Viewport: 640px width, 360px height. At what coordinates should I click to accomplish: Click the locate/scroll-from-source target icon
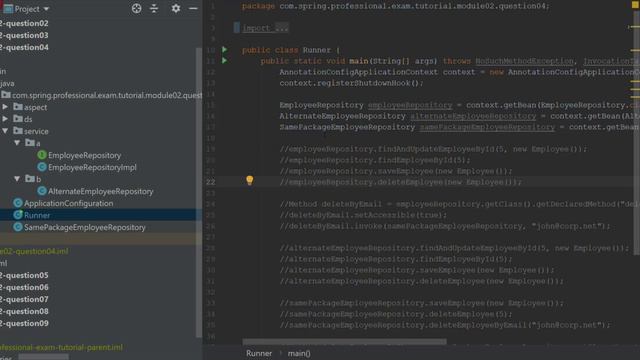click(x=137, y=9)
